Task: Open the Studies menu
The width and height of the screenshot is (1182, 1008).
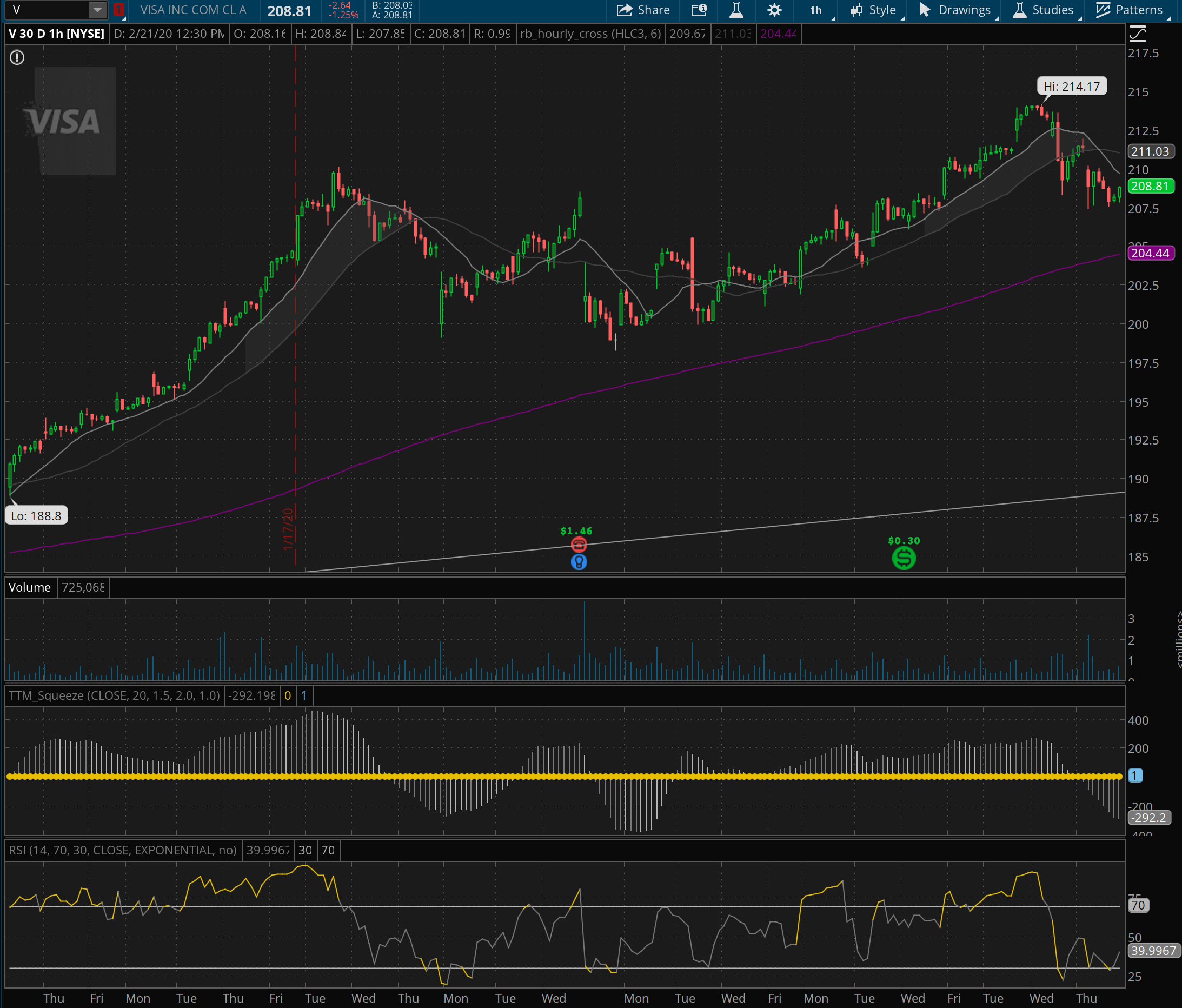Action: (x=1044, y=10)
